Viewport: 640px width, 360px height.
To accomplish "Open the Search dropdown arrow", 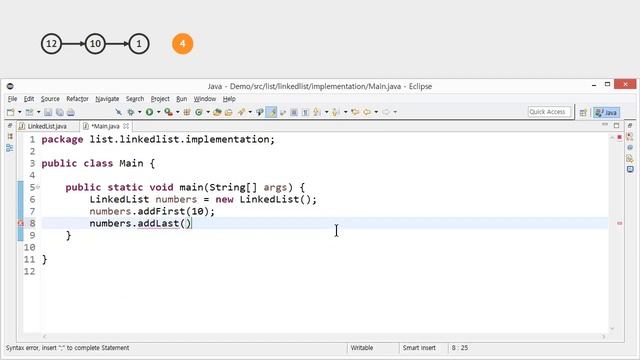I will click(250, 112).
